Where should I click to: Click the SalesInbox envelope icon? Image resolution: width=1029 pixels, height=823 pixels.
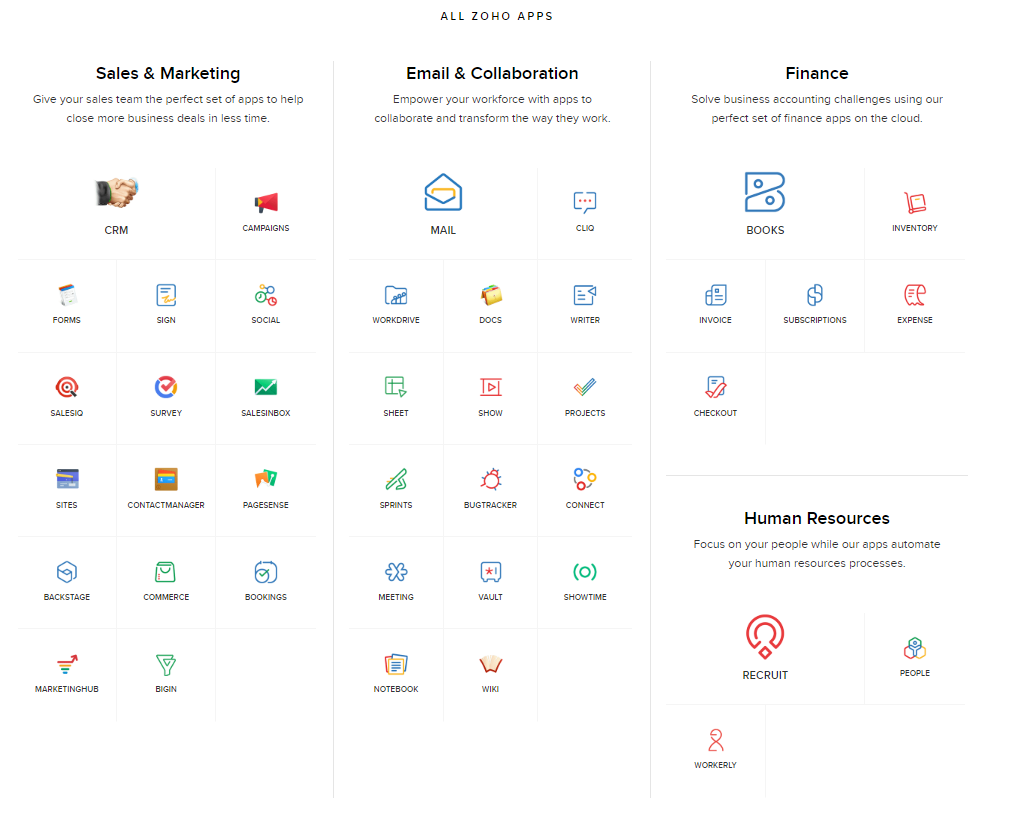[x=266, y=387]
